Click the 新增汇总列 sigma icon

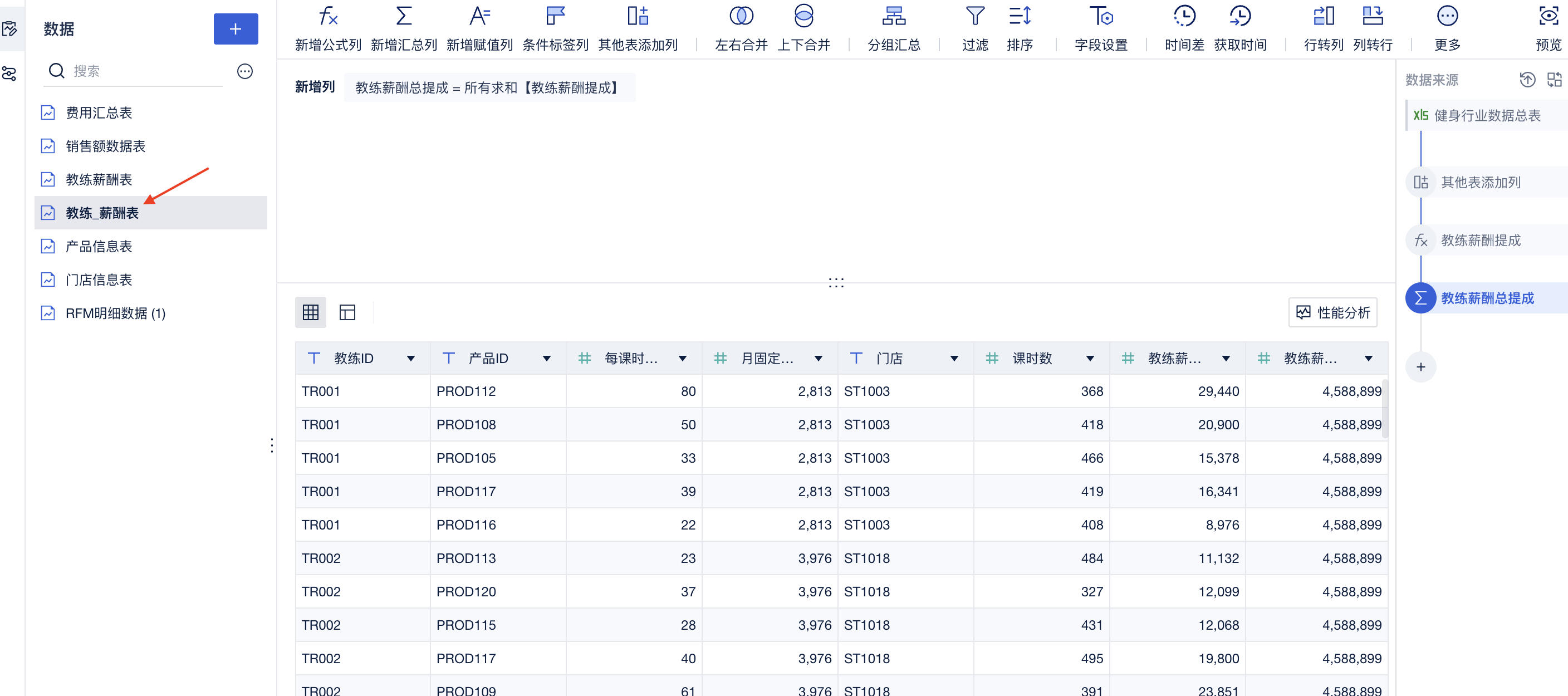tap(404, 17)
